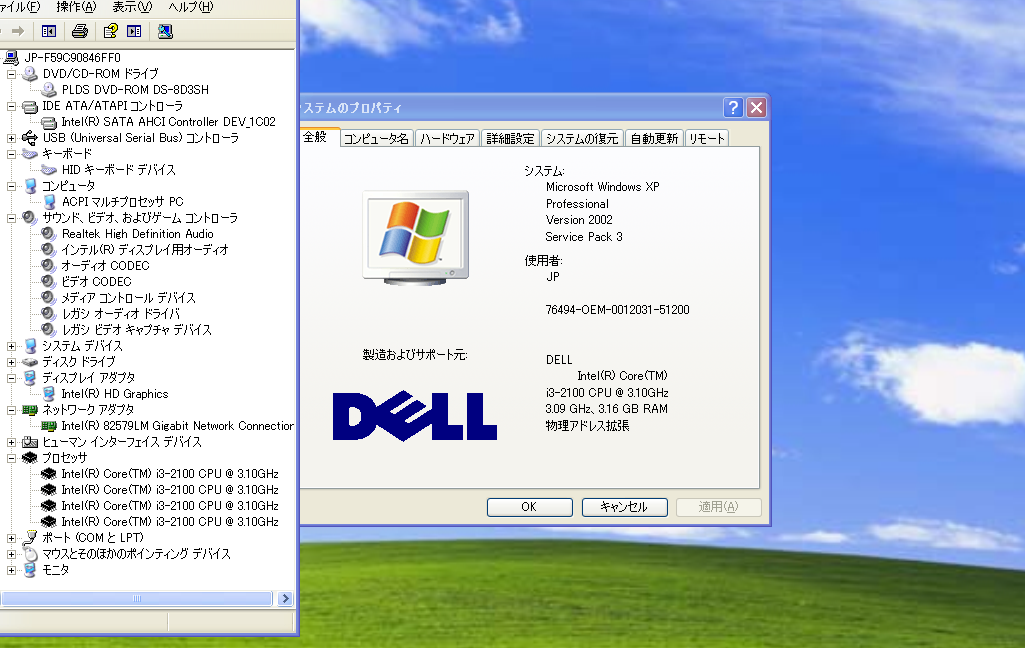Select the second i3-2100 CPU processor entry
The width and height of the screenshot is (1025, 648).
click(x=170, y=490)
